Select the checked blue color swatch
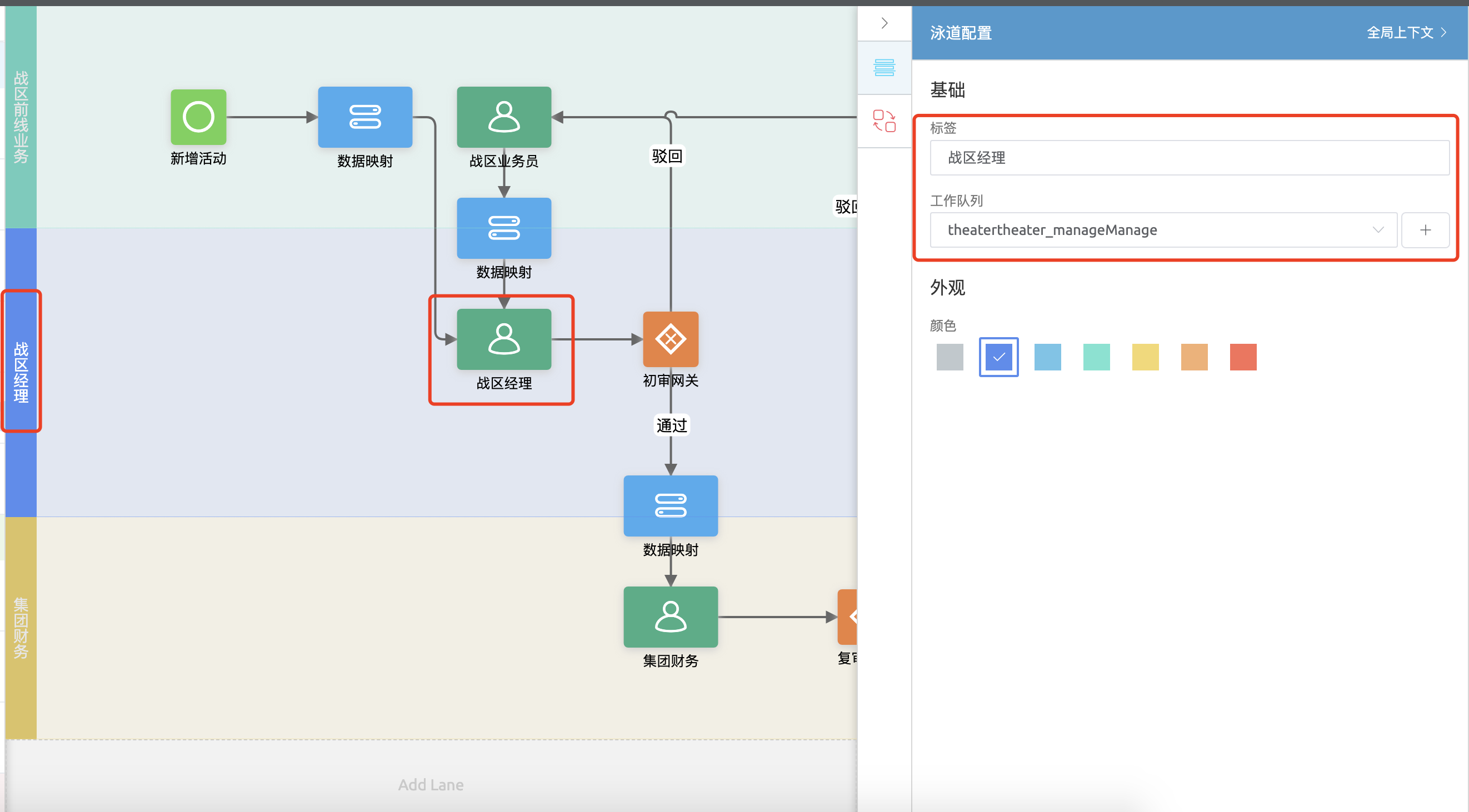The width and height of the screenshot is (1469, 812). pos(998,357)
